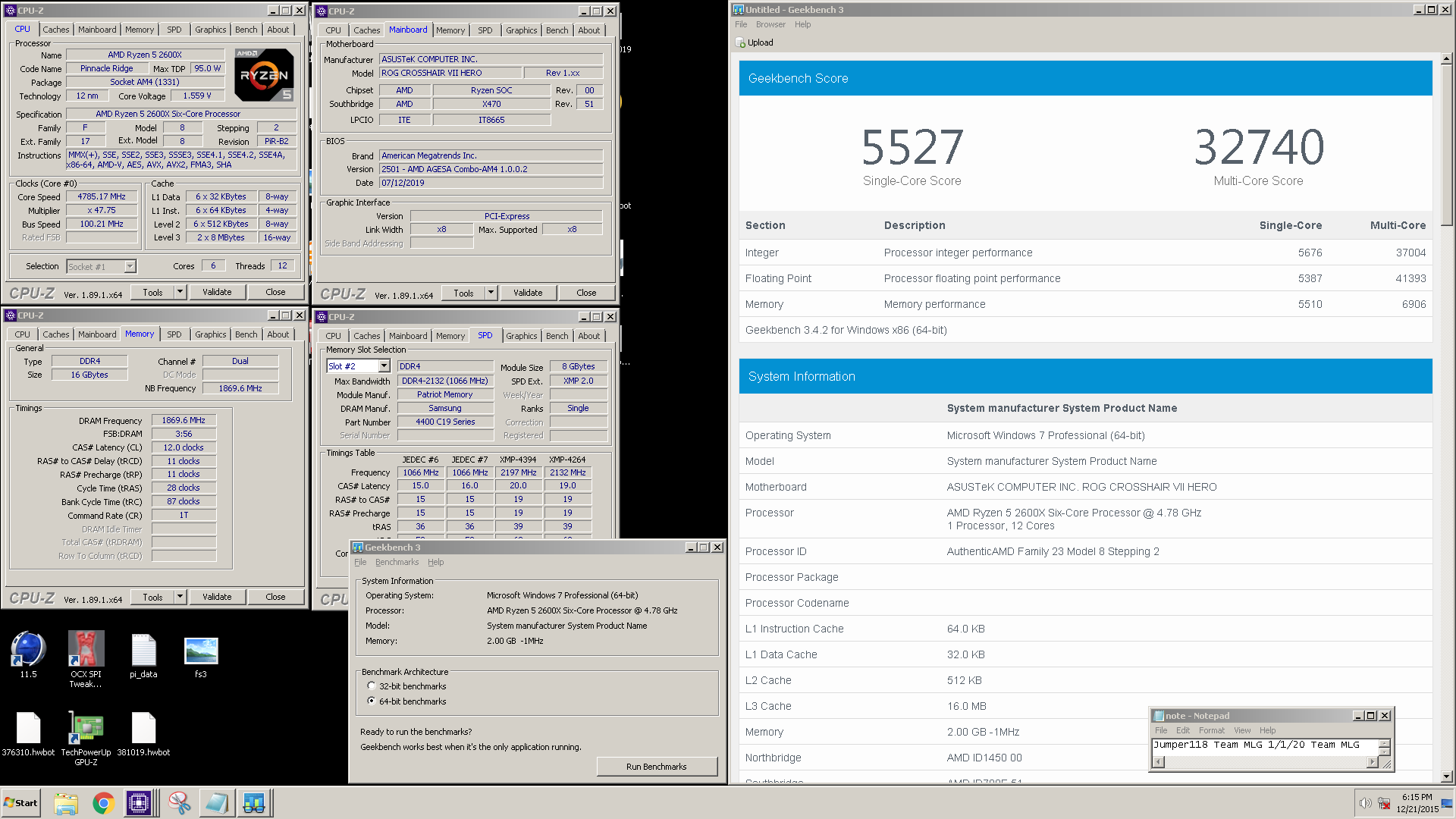Switch to SPD tab in CPU window

(174, 30)
